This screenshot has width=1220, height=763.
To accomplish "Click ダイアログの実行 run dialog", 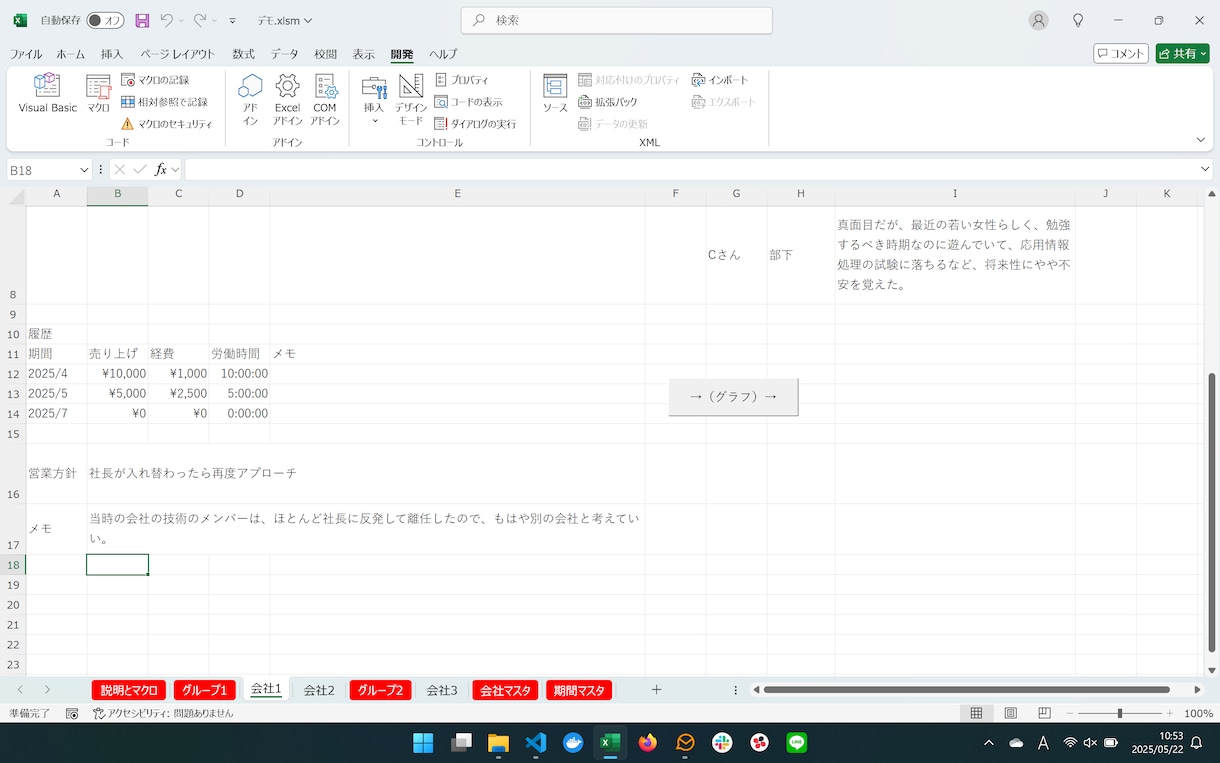I will point(476,124).
